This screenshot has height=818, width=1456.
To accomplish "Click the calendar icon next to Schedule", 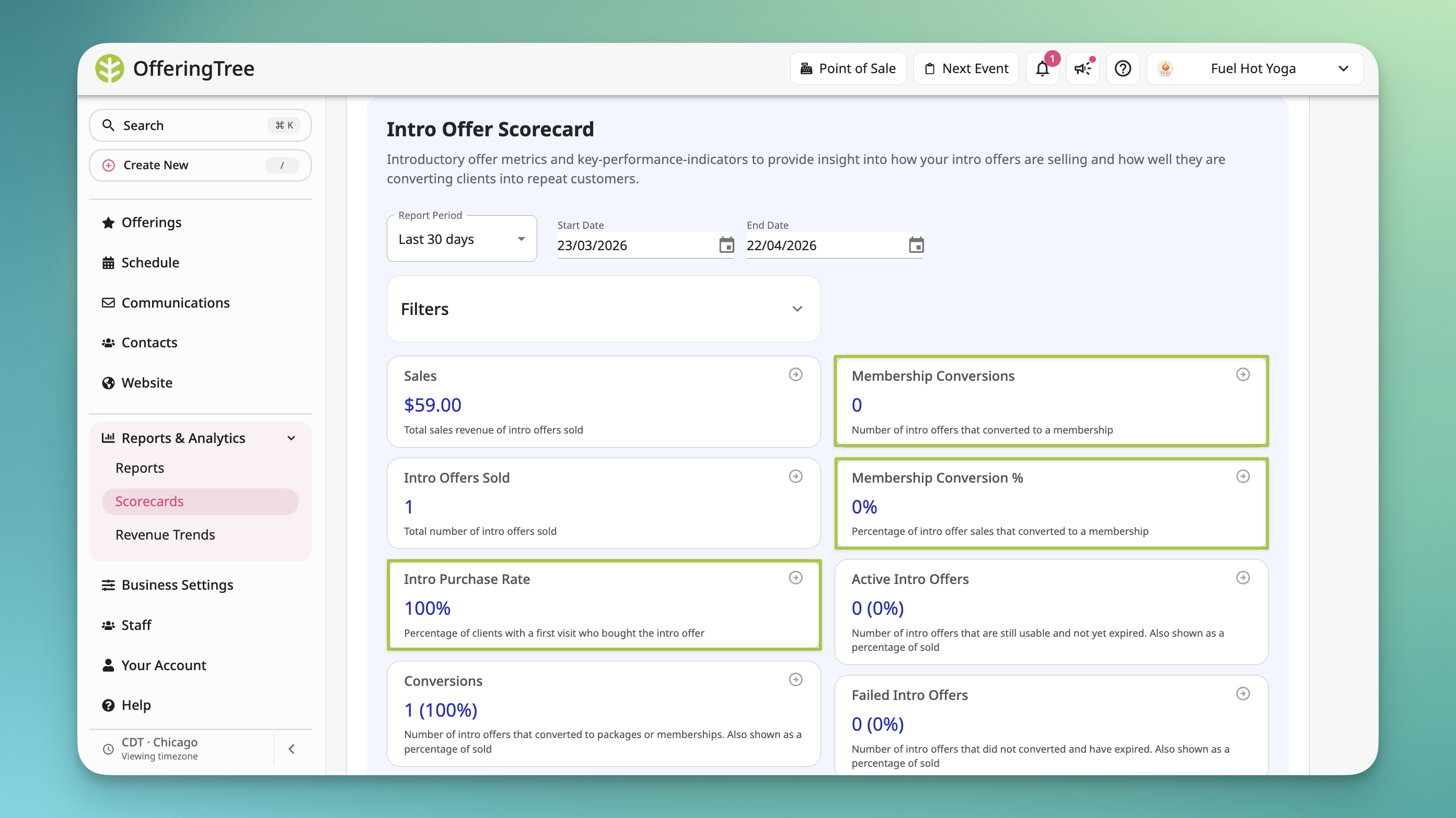I will click(108, 263).
